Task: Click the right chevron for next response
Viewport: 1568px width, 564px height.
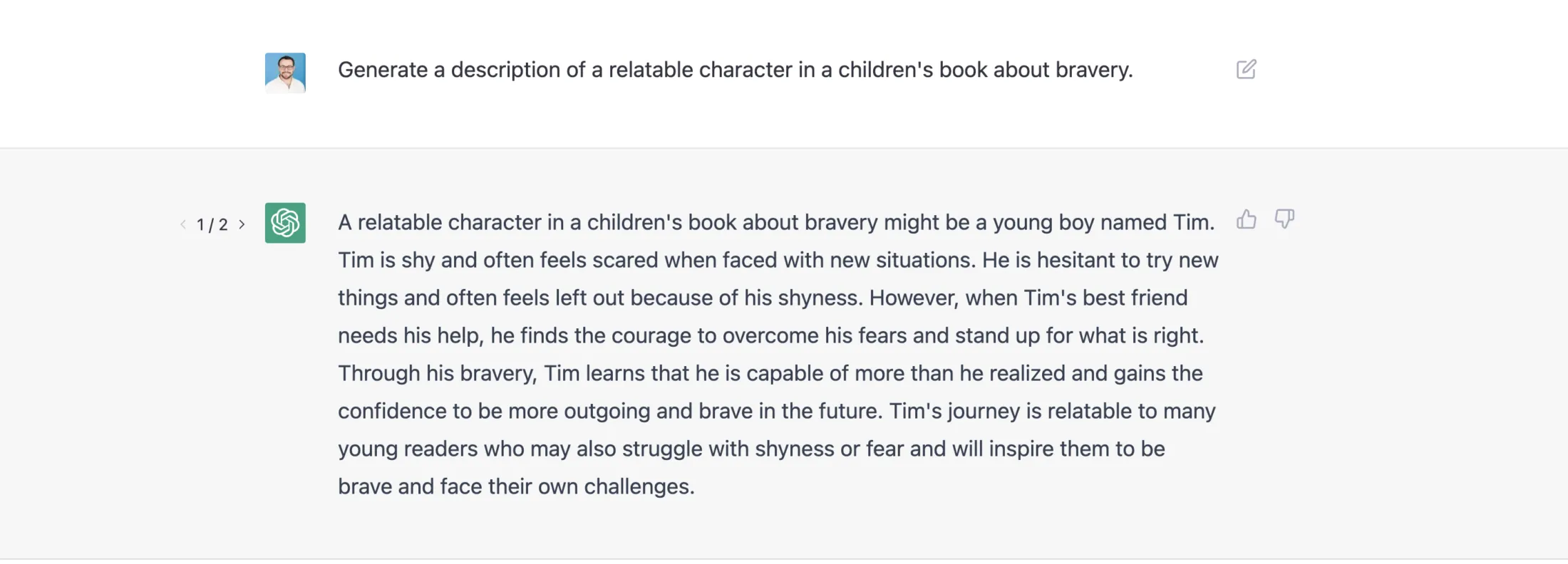Action: [x=242, y=224]
